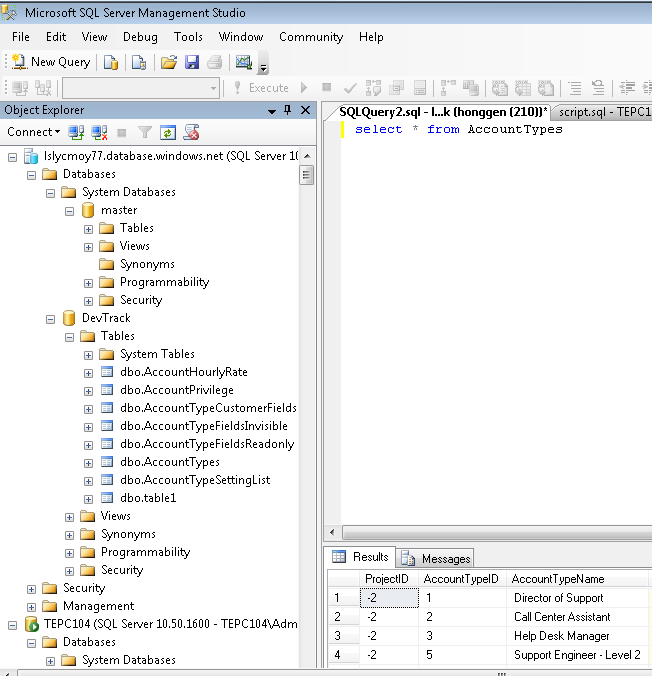Click the Refresh icon in Object Explorer
The width and height of the screenshot is (652, 676).
tap(168, 133)
